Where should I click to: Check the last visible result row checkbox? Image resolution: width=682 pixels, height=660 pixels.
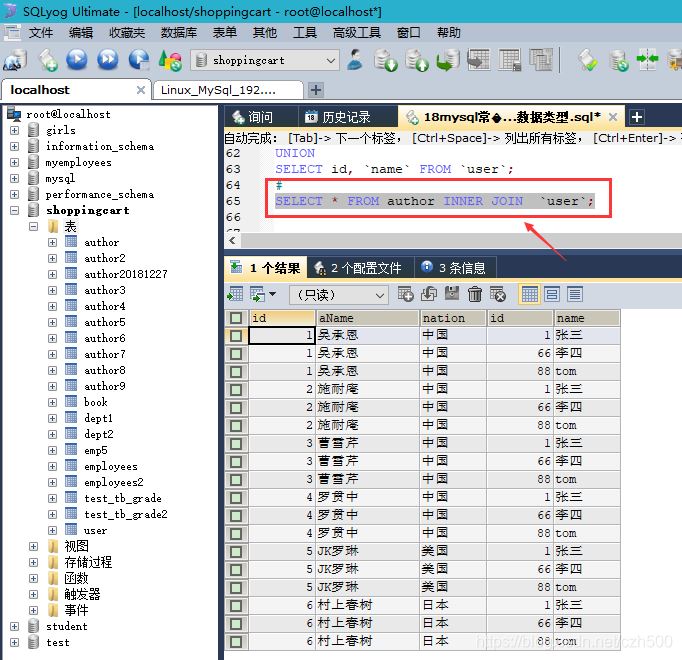[x=235, y=641]
